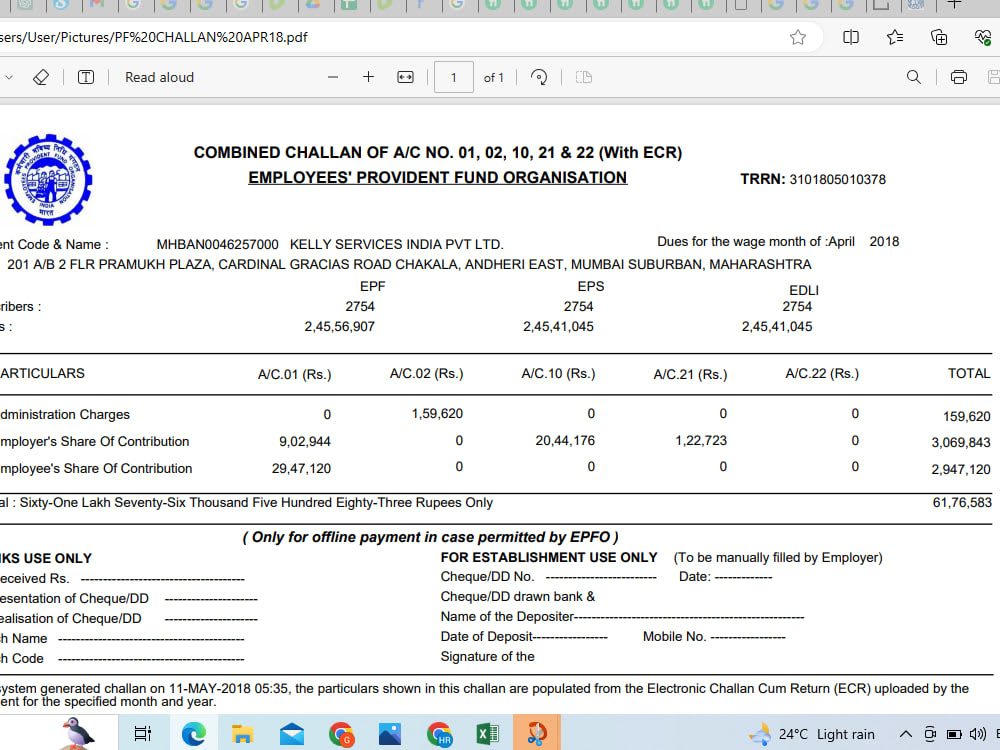
Task: Zoom in the PDF with plus
Action: [x=368, y=77]
